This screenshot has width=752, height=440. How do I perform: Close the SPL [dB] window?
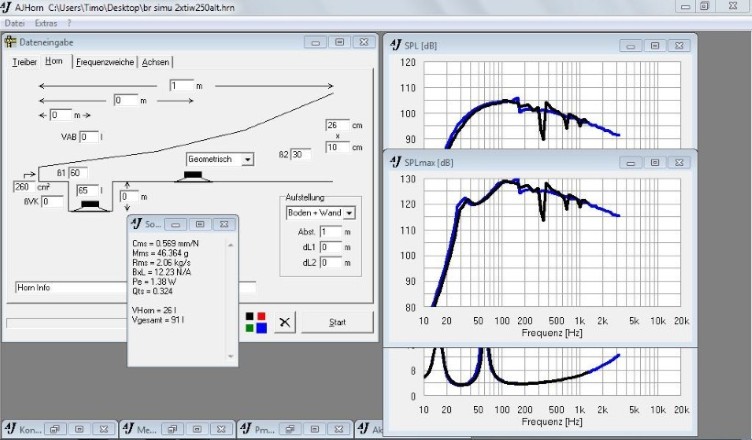[x=679, y=46]
